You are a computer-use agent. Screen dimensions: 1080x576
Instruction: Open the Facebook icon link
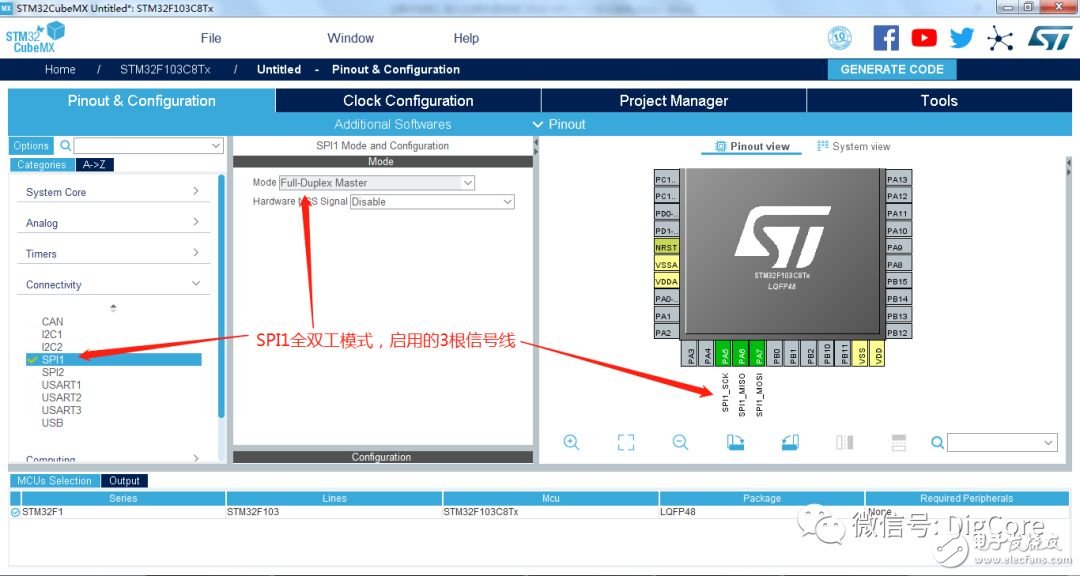click(x=886, y=38)
